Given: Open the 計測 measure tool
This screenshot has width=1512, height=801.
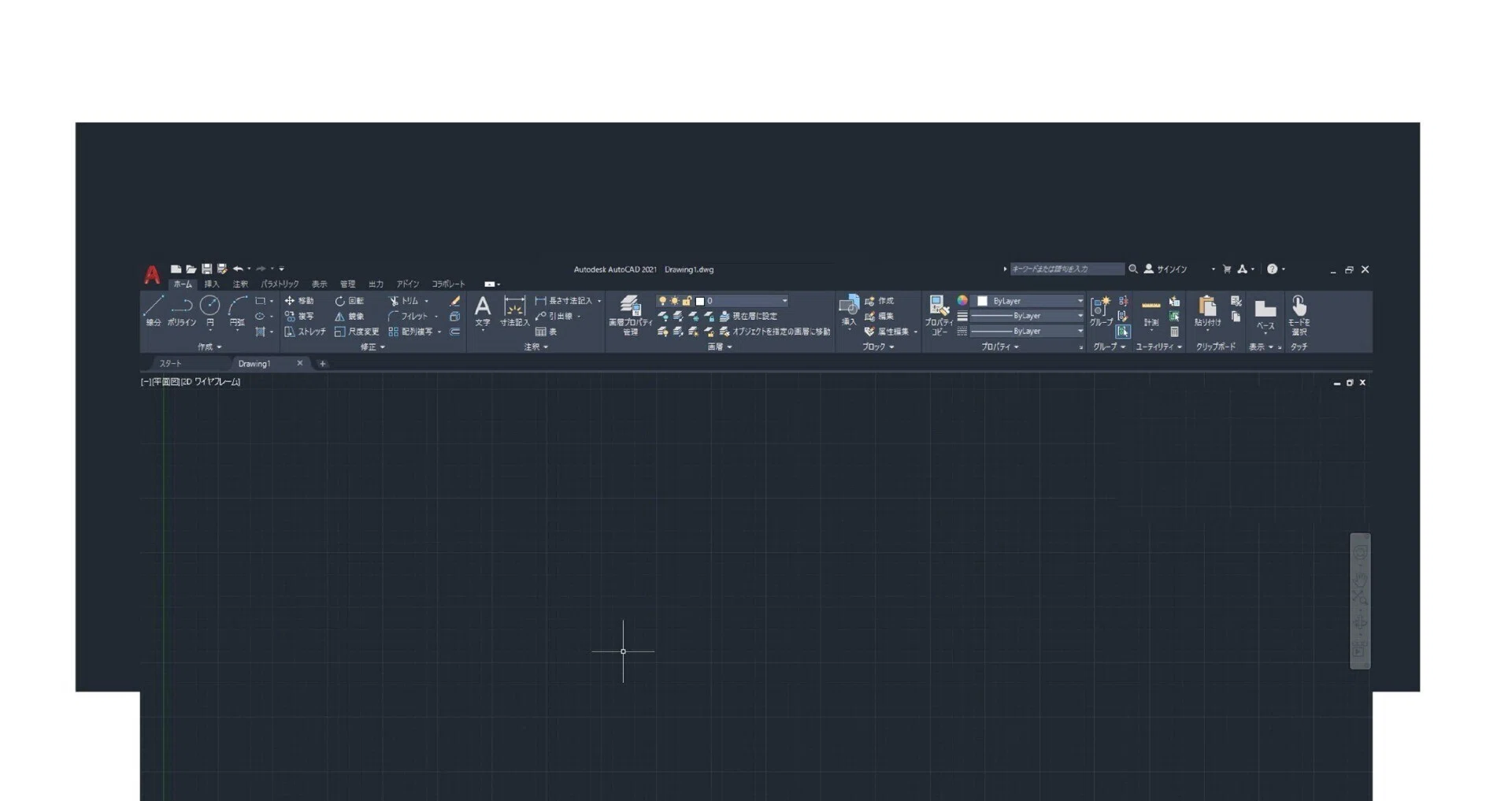Looking at the screenshot, I should pos(1151,312).
